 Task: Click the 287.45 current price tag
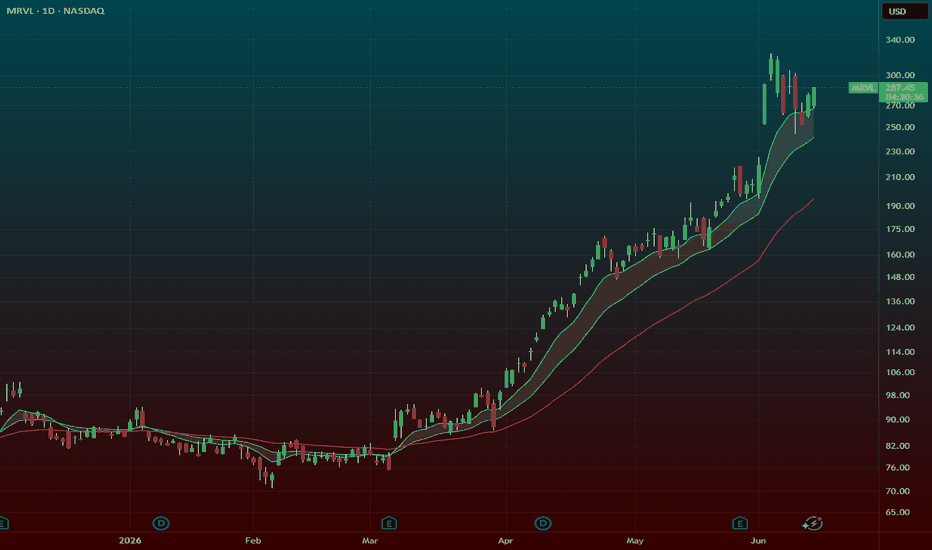(x=903, y=92)
